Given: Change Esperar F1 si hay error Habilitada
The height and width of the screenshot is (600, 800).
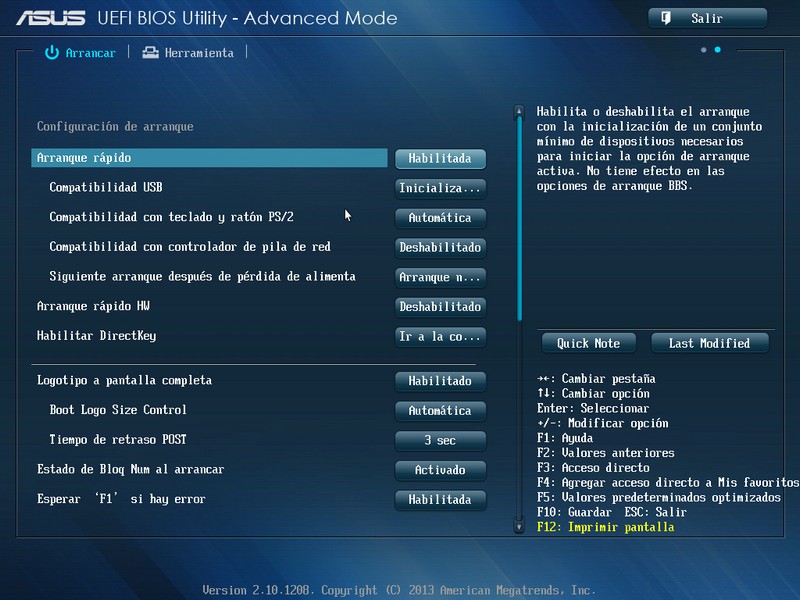Looking at the screenshot, I should pos(440,499).
